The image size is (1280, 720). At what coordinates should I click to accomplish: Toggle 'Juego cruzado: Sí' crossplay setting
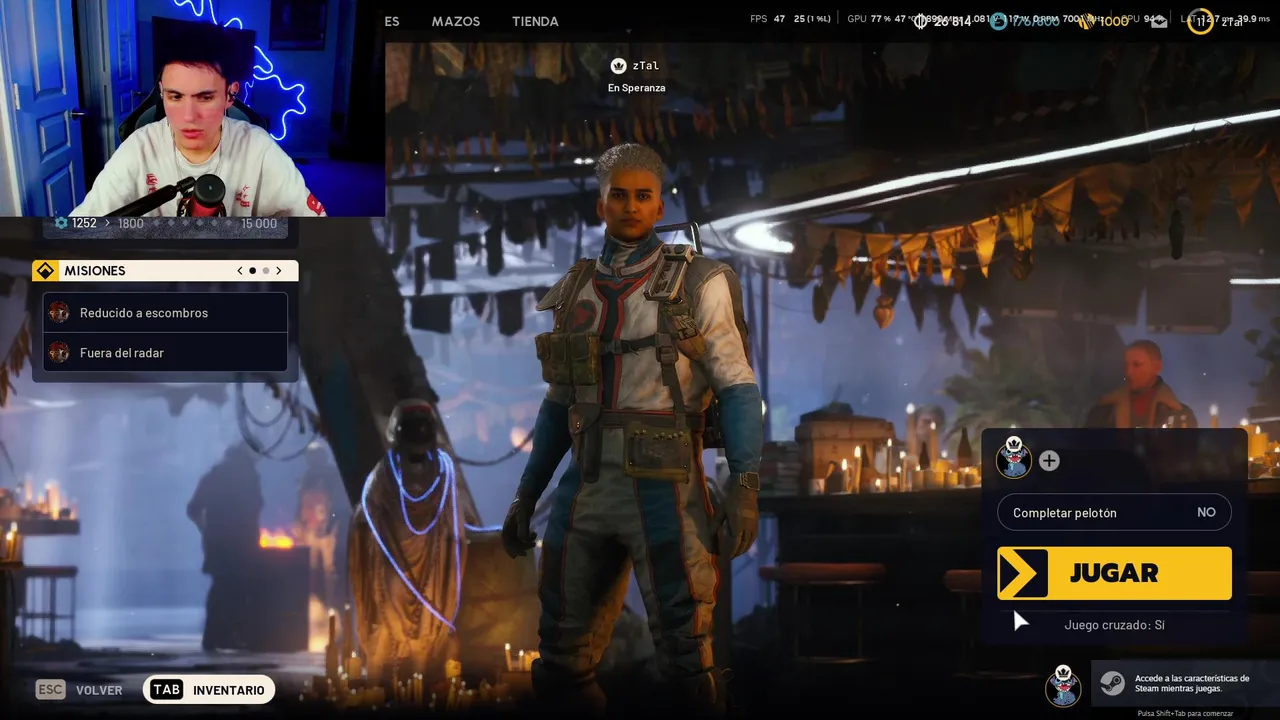(1114, 625)
